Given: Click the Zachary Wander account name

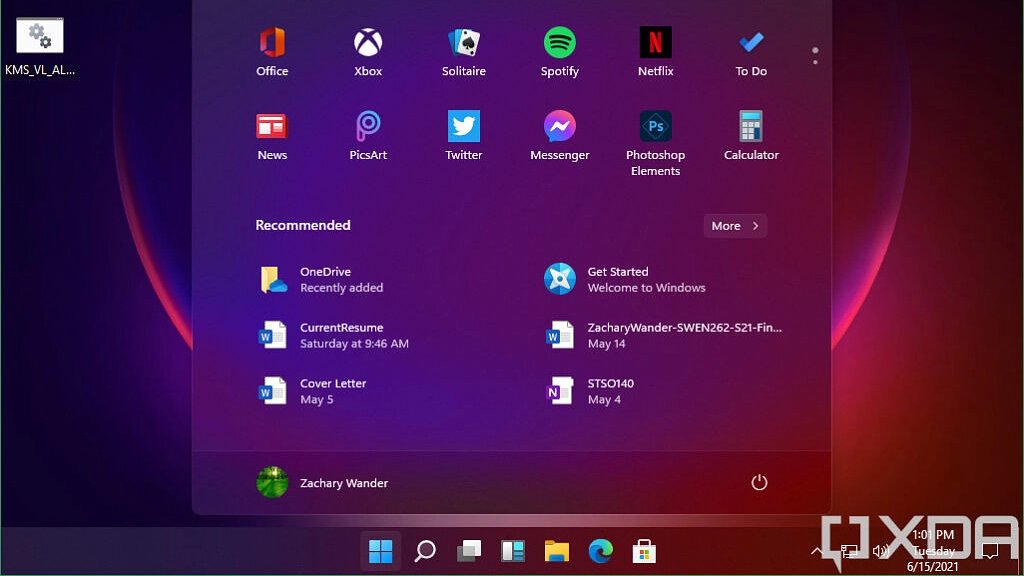Looking at the screenshot, I should [344, 483].
